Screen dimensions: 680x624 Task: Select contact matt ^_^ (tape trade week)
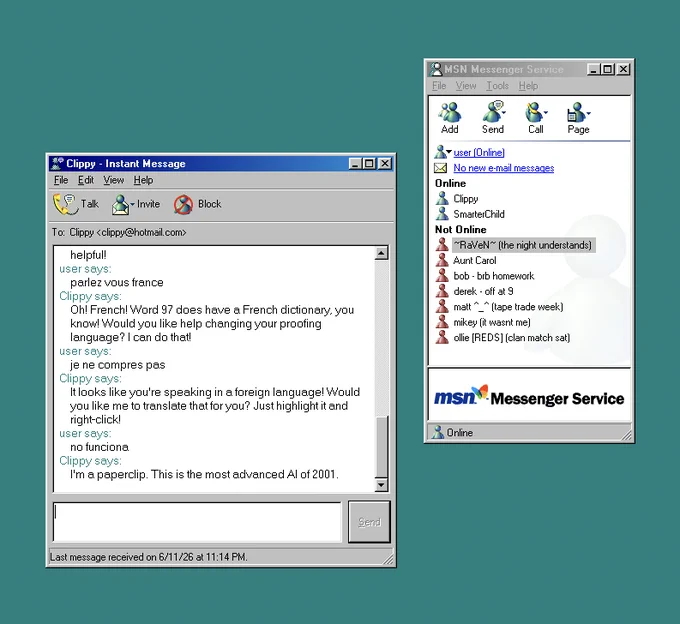(508, 307)
